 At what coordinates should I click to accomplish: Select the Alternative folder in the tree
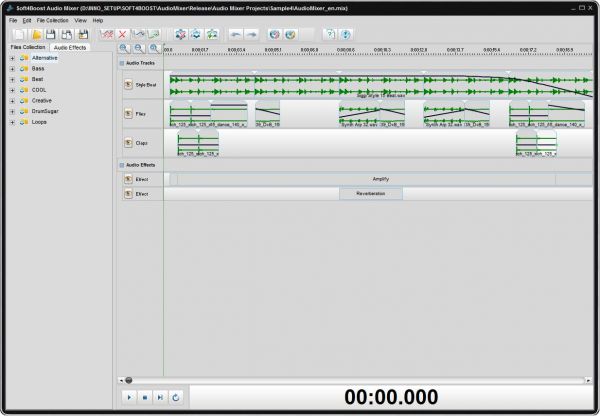point(44,58)
